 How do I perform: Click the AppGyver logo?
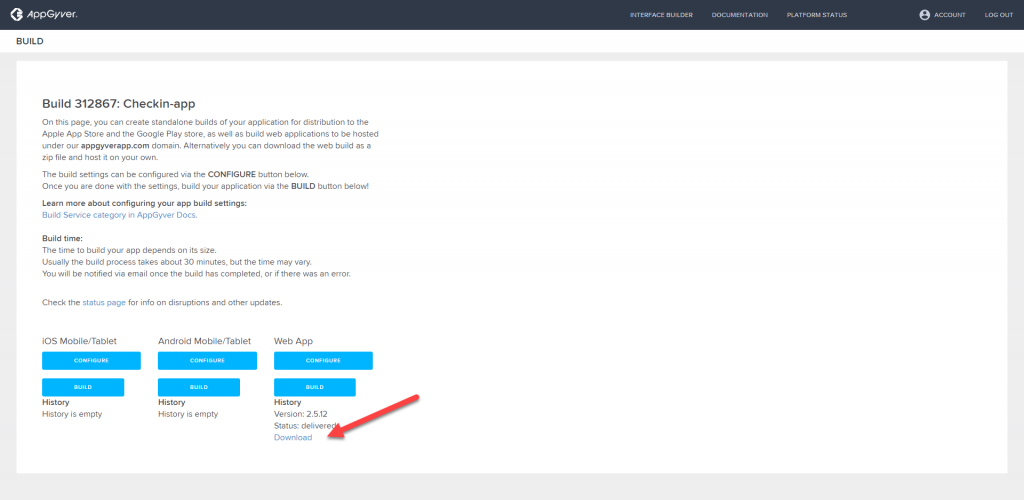(x=44, y=14)
